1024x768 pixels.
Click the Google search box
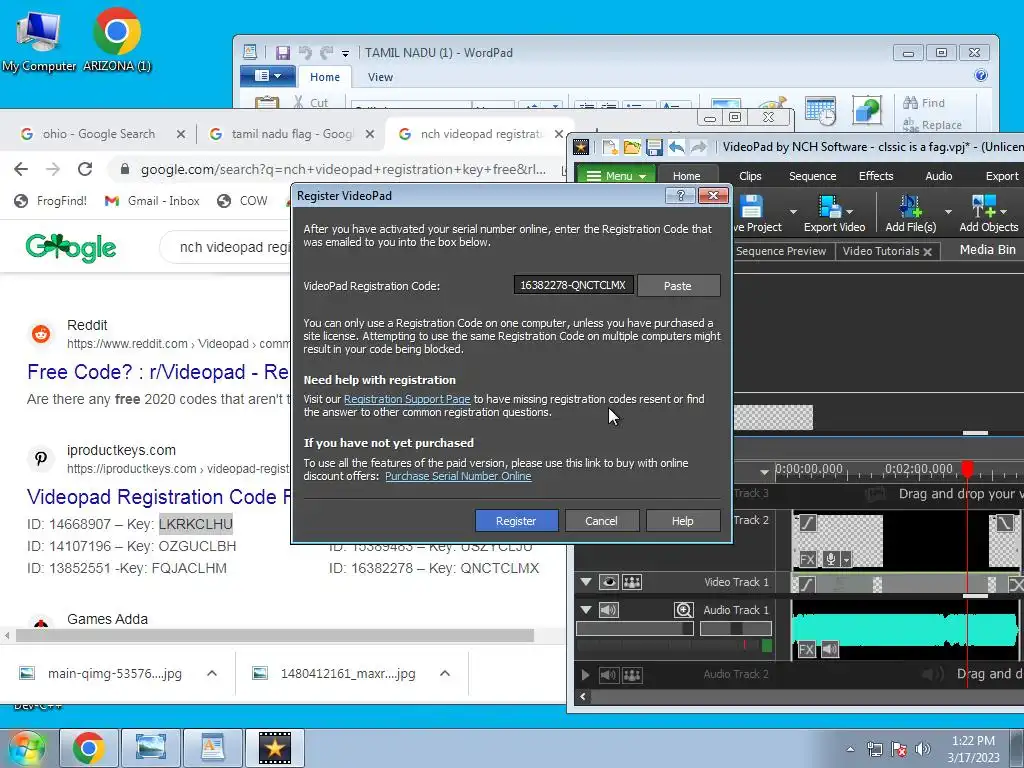(225, 248)
